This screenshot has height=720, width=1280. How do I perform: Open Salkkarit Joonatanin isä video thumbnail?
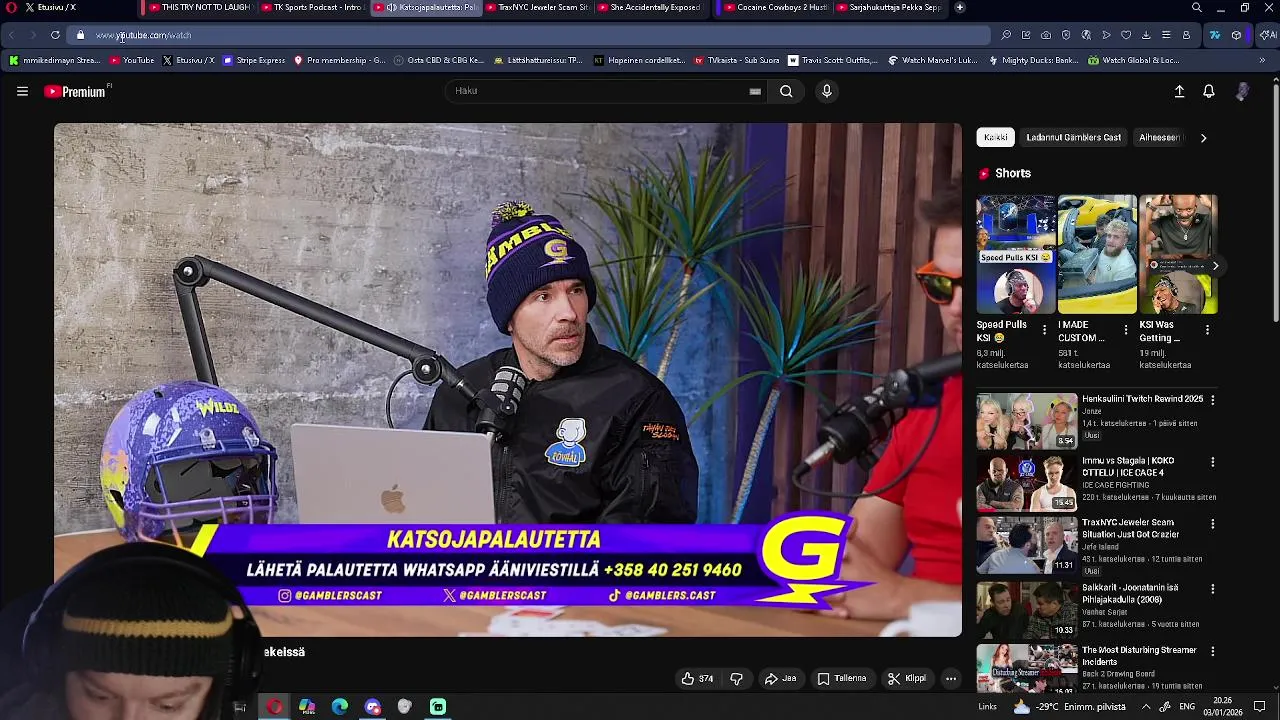[x=1026, y=608]
